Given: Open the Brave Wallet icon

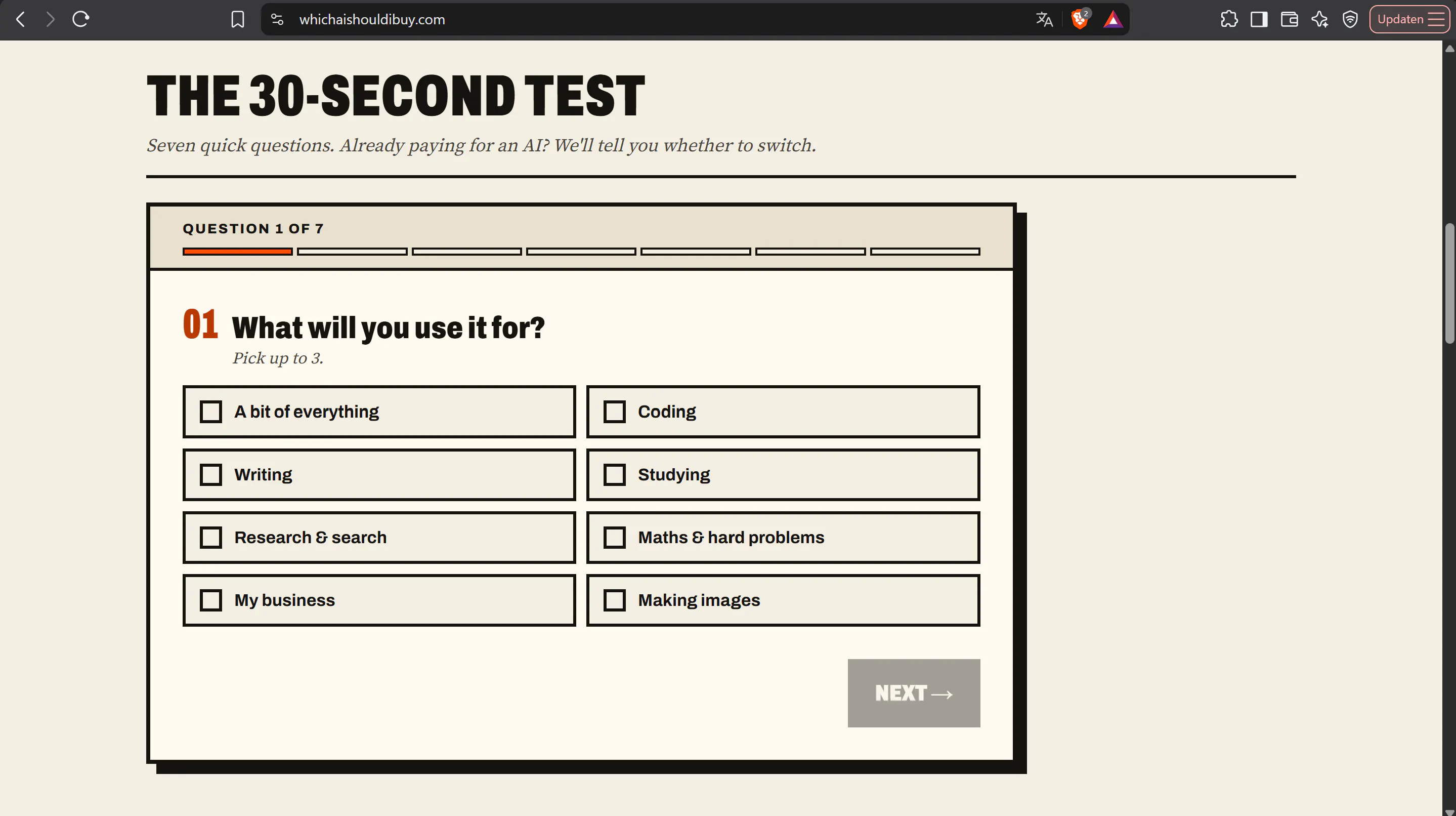Looking at the screenshot, I should pyautogui.click(x=1289, y=19).
